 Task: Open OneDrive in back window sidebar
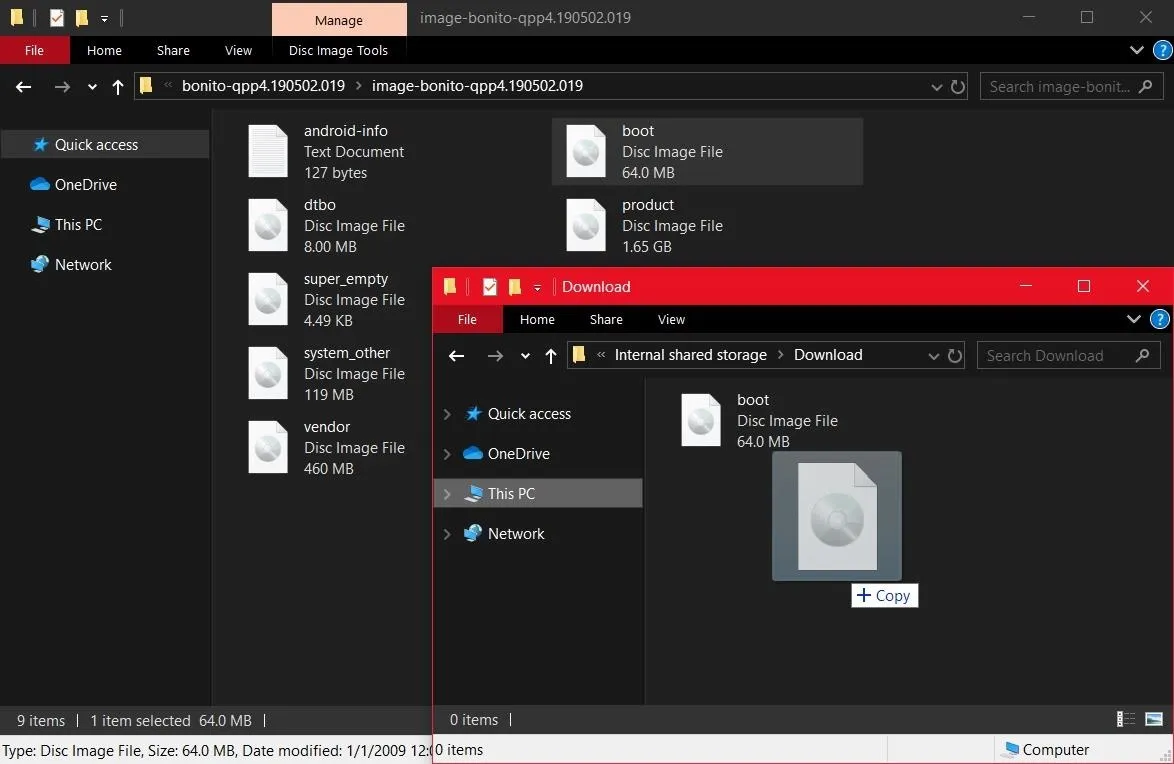[73, 184]
